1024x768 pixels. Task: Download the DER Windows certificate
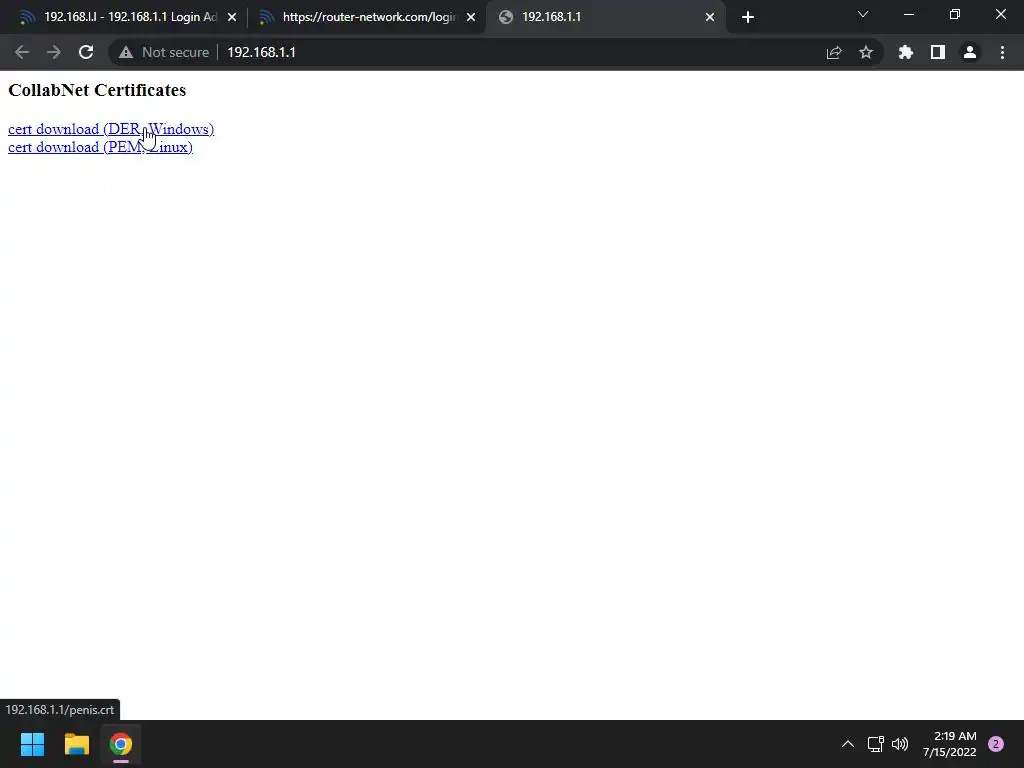(x=111, y=129)
